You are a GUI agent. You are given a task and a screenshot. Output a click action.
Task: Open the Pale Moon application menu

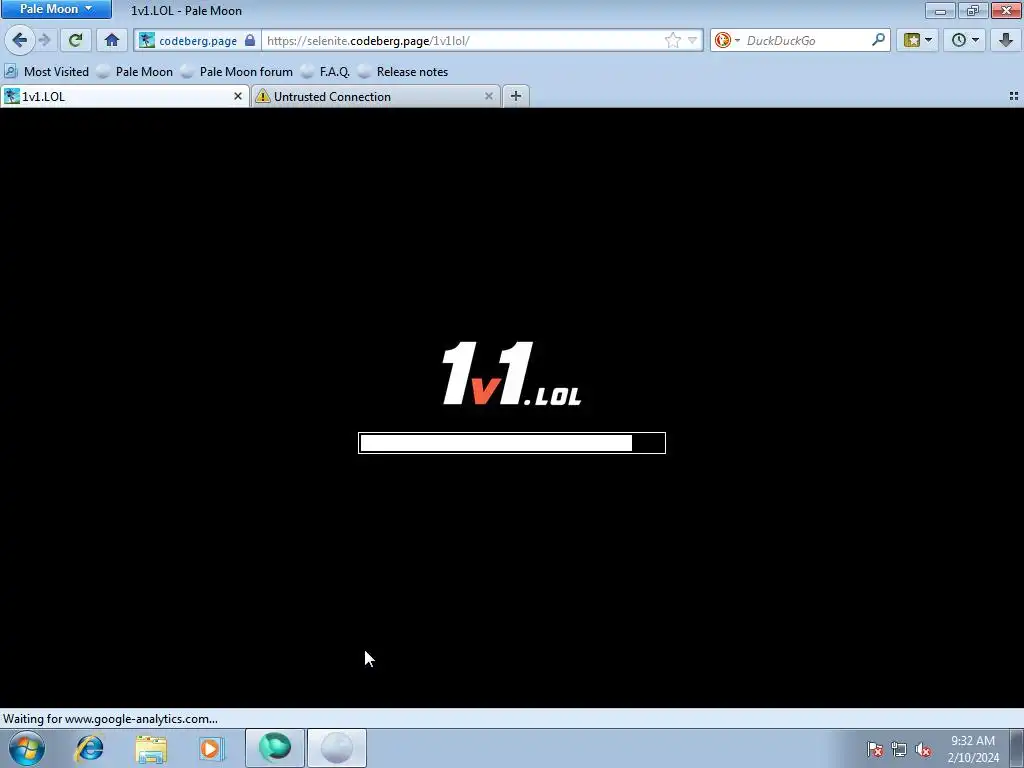click(56, 9)
